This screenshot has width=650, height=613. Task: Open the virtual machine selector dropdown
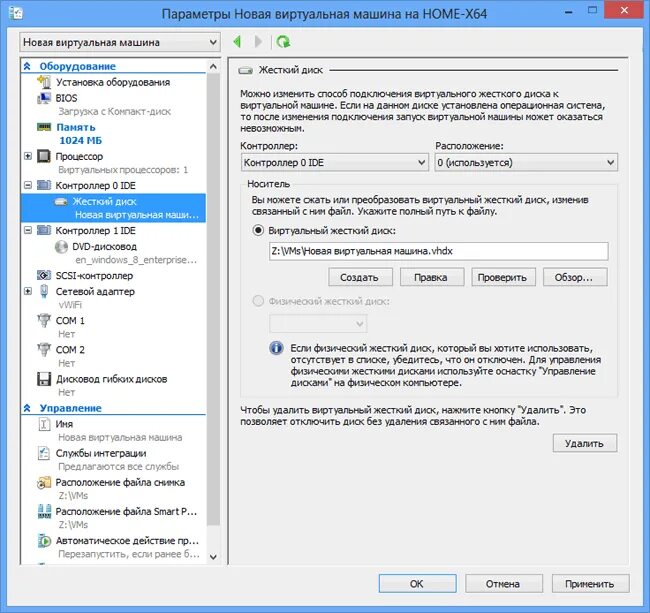click(x=120, y=42)
